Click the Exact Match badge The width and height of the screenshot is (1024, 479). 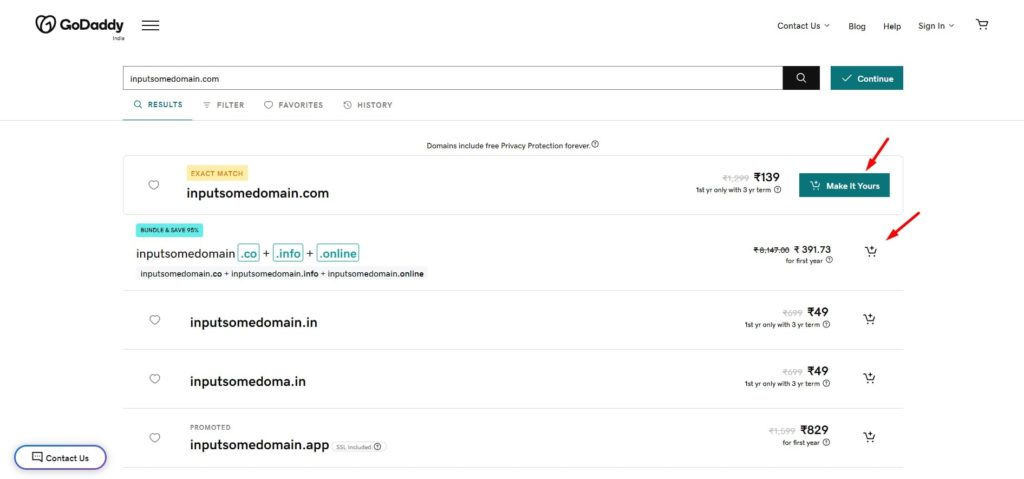[x=217, y=173]
